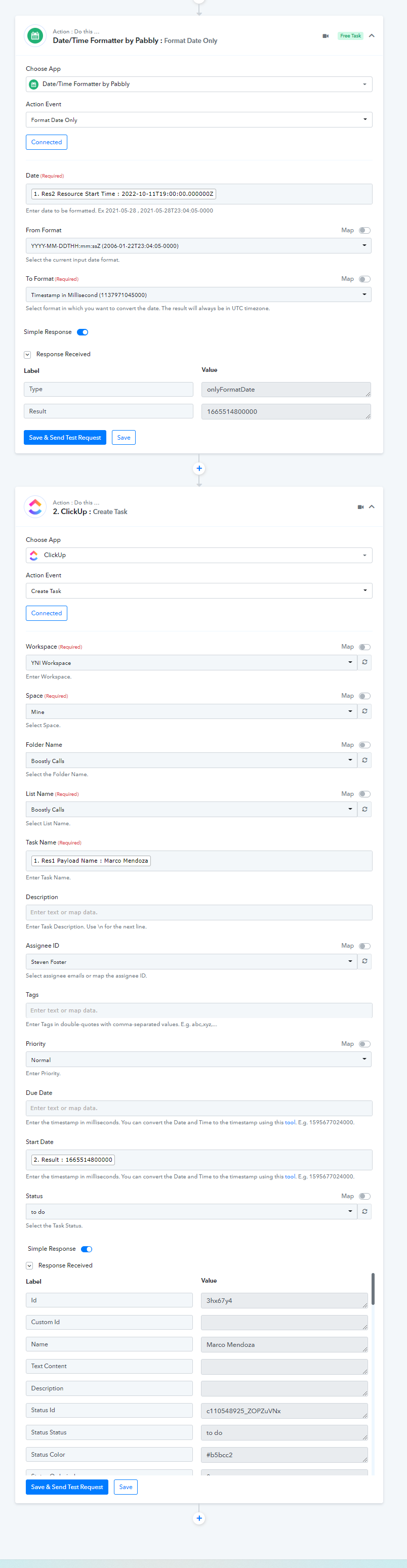Open the Assignee ID Steven Foster dropdown
407x1568 pixels.
pos(191,962)
